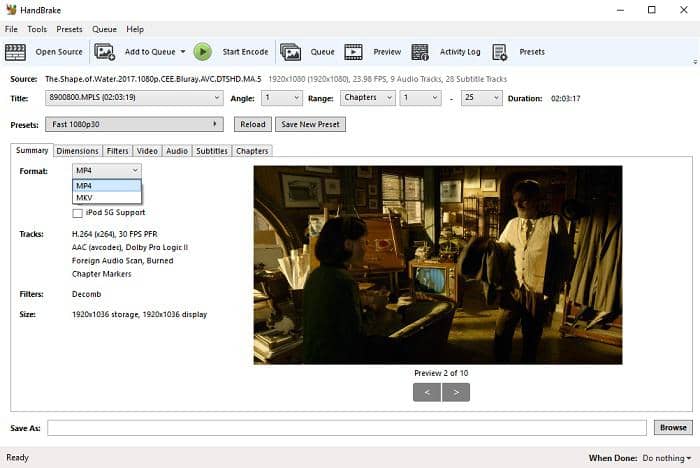
Task: Click the Activity Log icon
Action: click(420, 52)
